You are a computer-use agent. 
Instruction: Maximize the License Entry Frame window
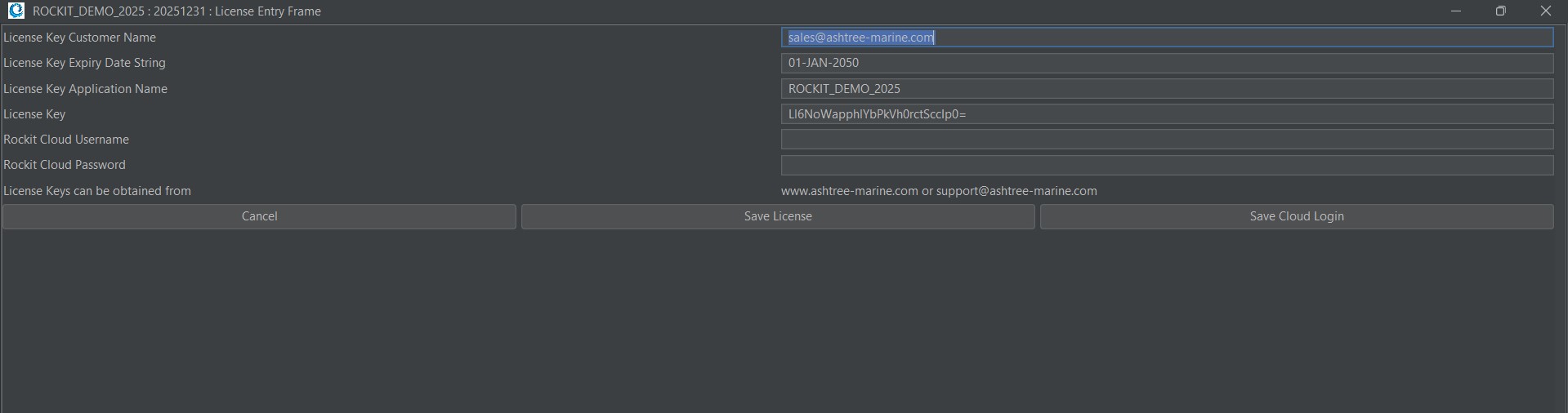[1500, 11]
